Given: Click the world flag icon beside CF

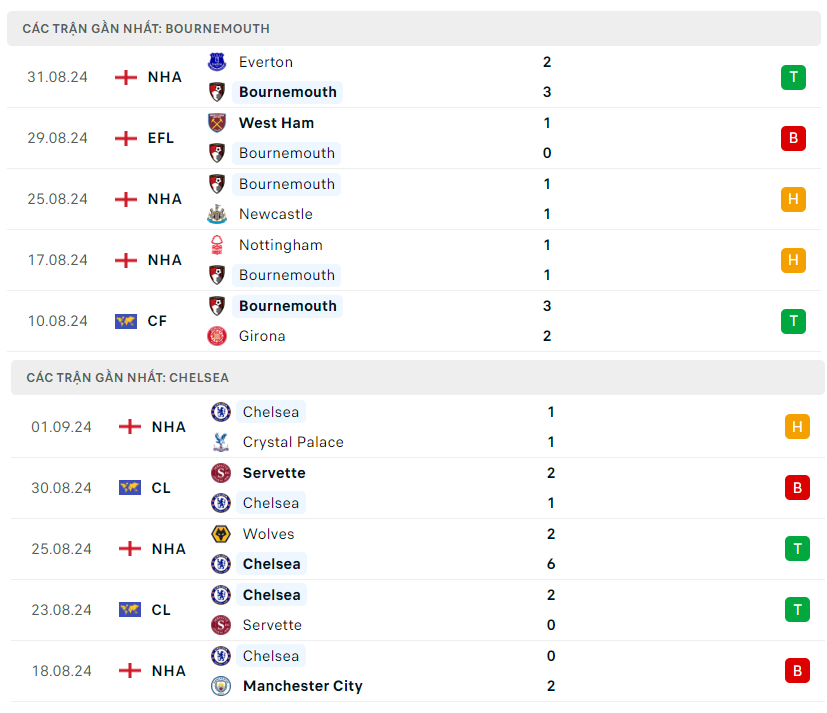Looking at the screenshot, I should tap(126, 321).
